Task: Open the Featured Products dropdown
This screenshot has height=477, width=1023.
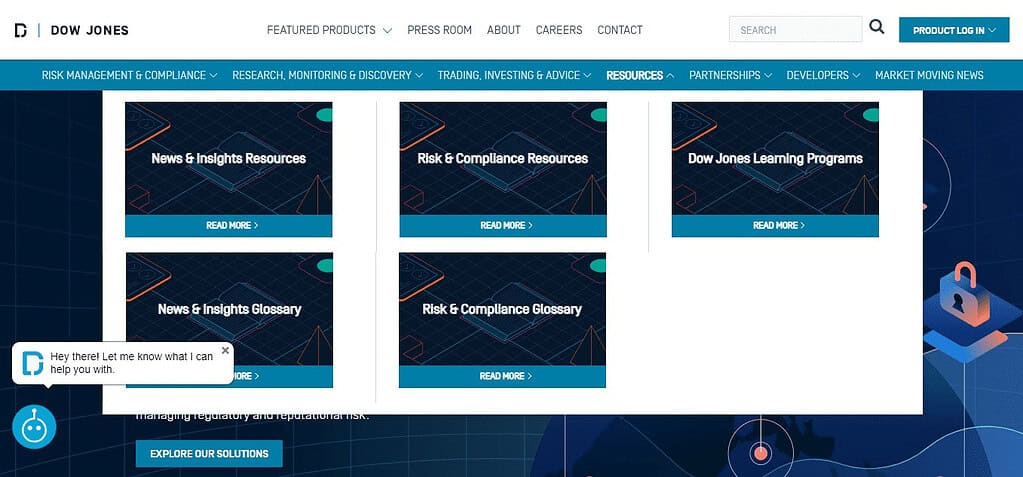Action: (x=329, y=30)
